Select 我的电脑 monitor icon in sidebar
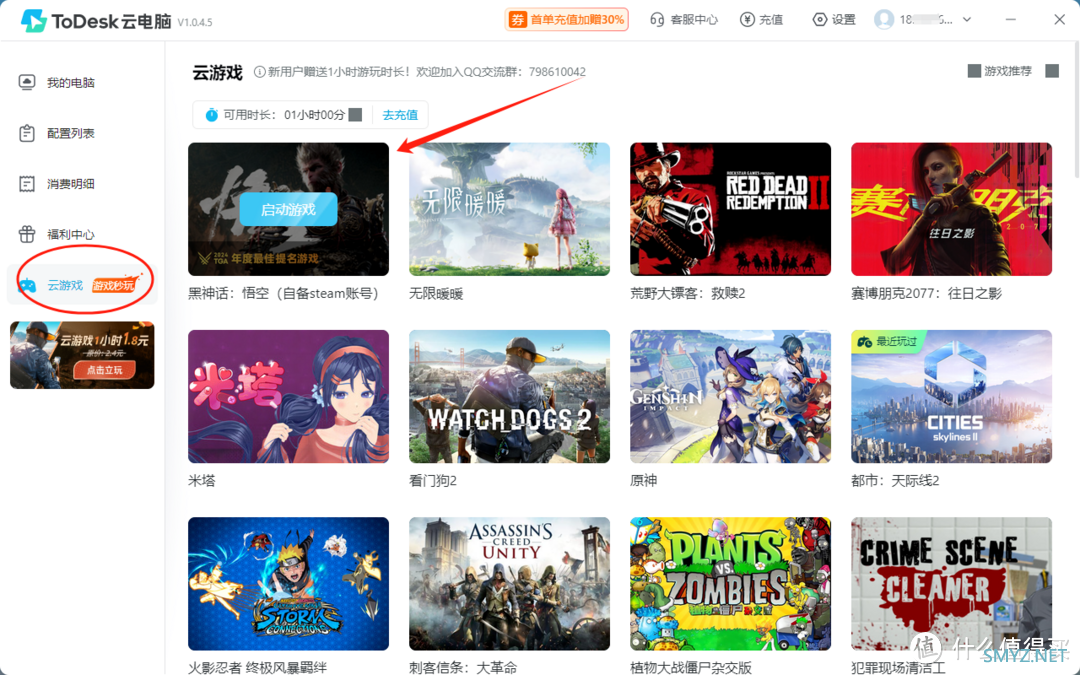This screenshot has height=675, width=1080. click(27, 83)
